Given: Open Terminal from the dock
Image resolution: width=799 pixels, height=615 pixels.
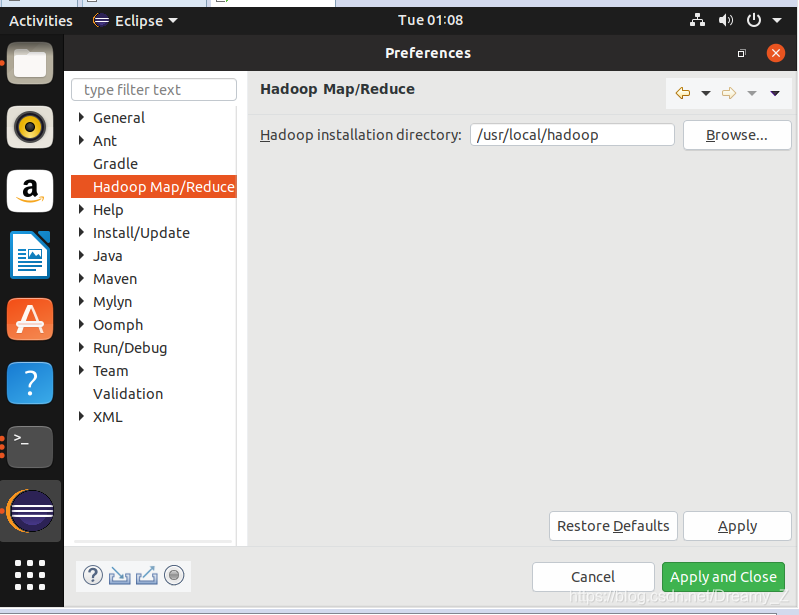Looking at the screenshot, I should point(30,447).
